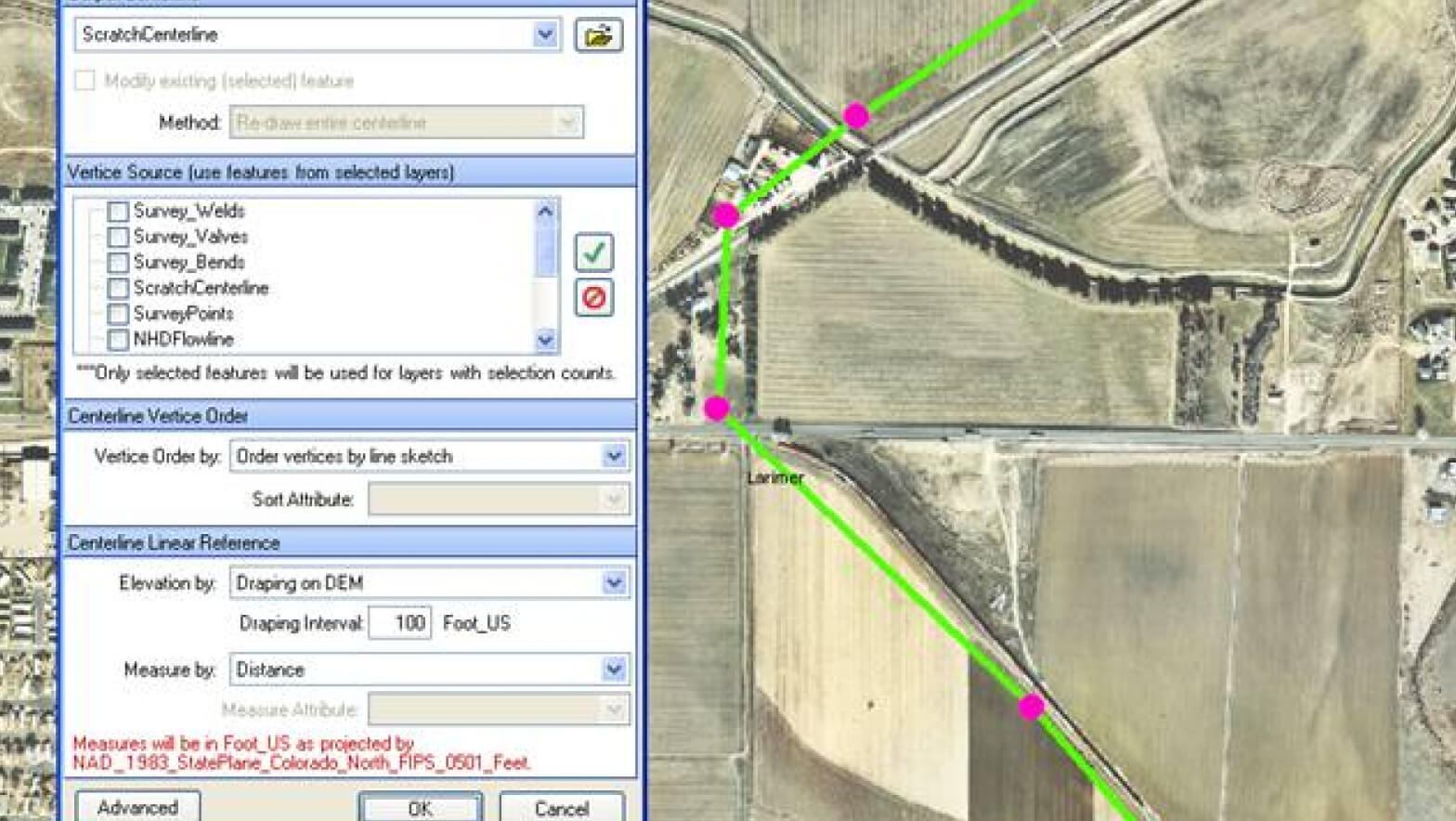
Task: Check the NHDFlowline layer checkbox
Action: click(118, 340)
